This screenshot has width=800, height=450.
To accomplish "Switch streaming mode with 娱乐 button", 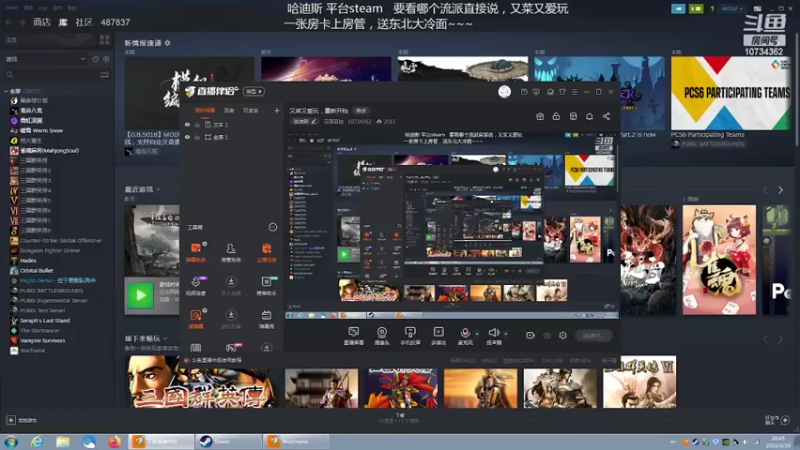I will click(254, 91).
